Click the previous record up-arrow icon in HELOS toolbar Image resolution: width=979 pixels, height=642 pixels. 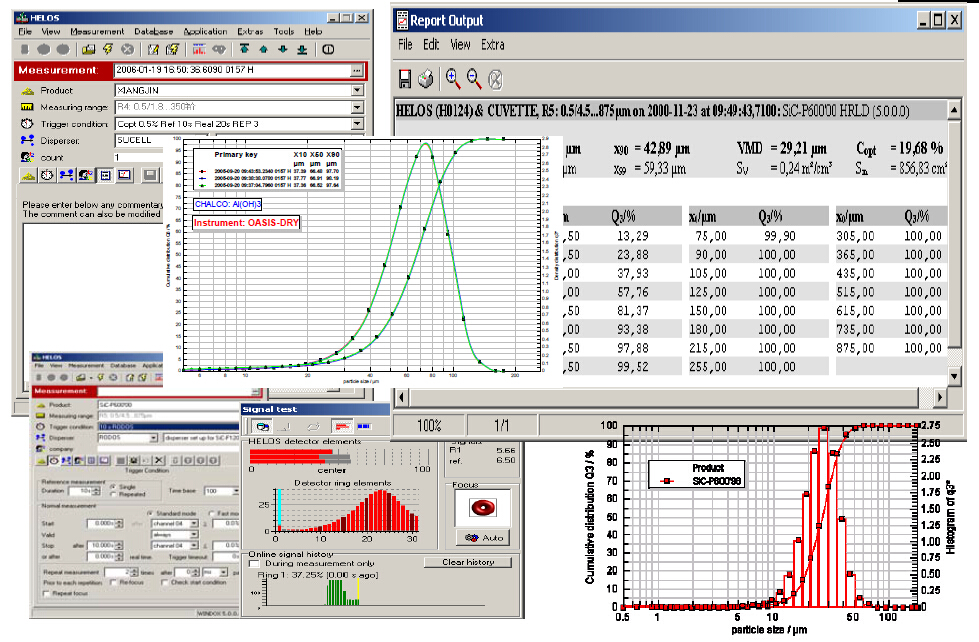(263, 49)
